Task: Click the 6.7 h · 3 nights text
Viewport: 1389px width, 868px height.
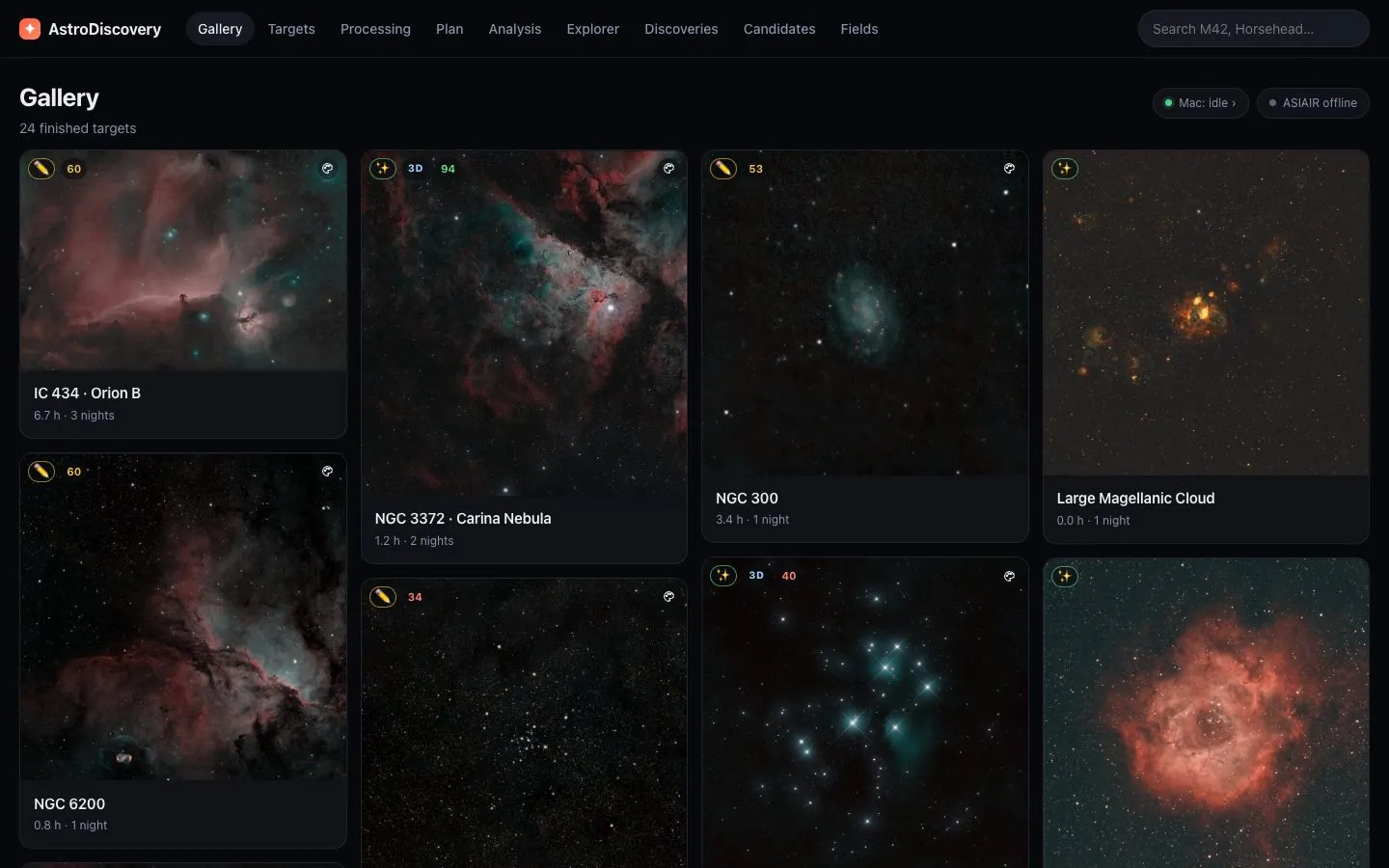Action: (74, 416)
